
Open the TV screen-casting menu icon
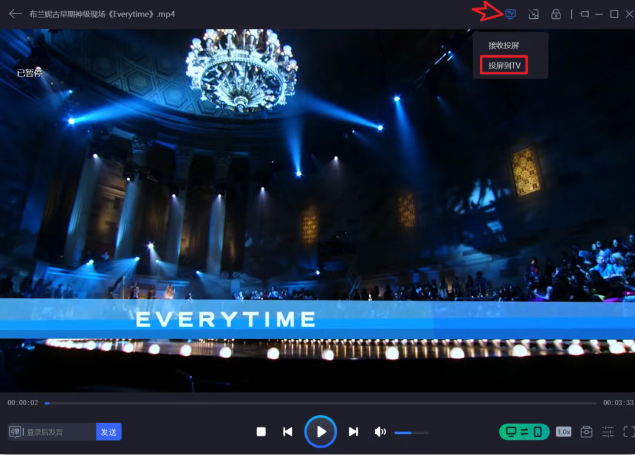pos(510,14)
